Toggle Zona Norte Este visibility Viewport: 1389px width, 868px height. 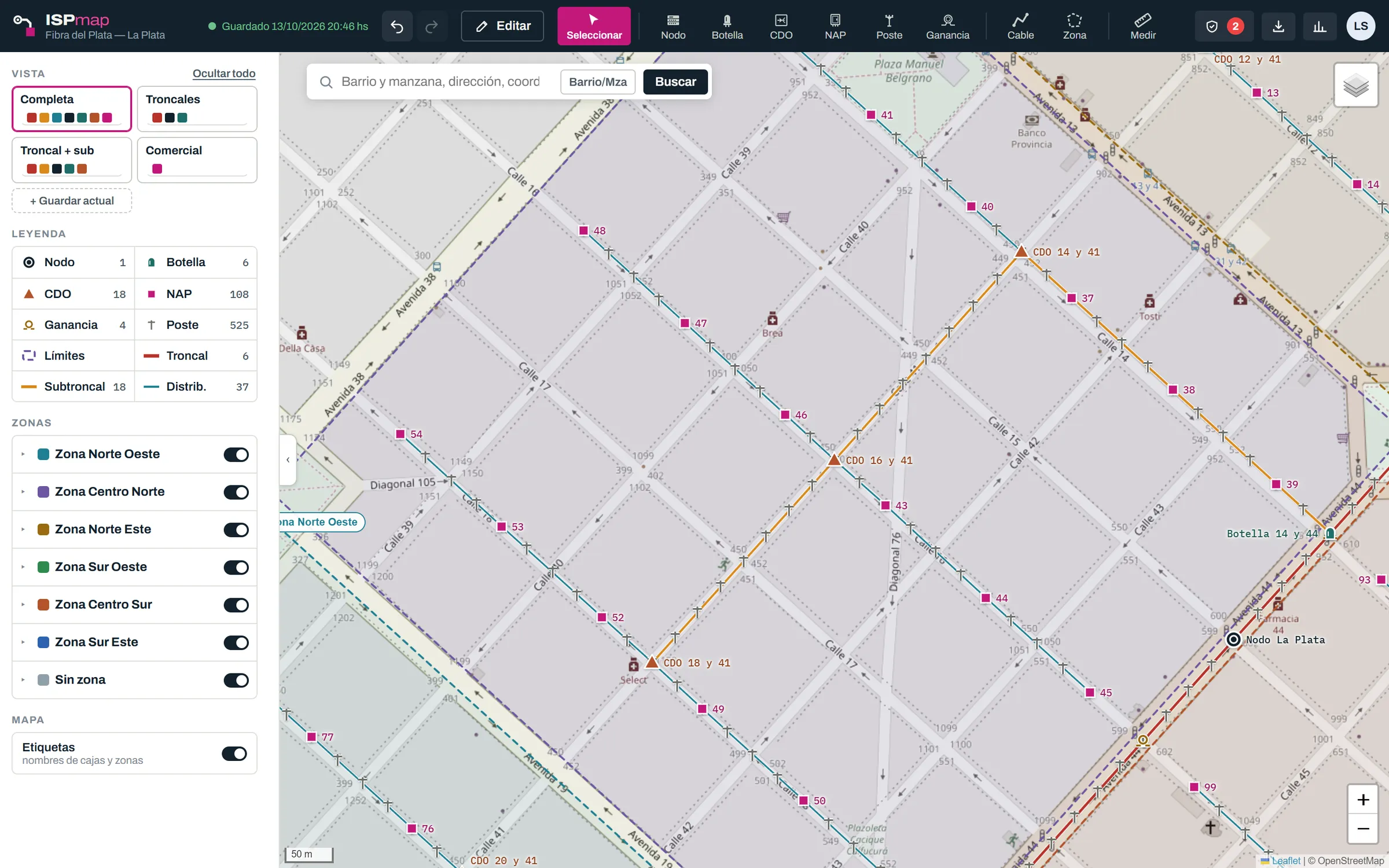pyautogui.click(x=236, y=529)
